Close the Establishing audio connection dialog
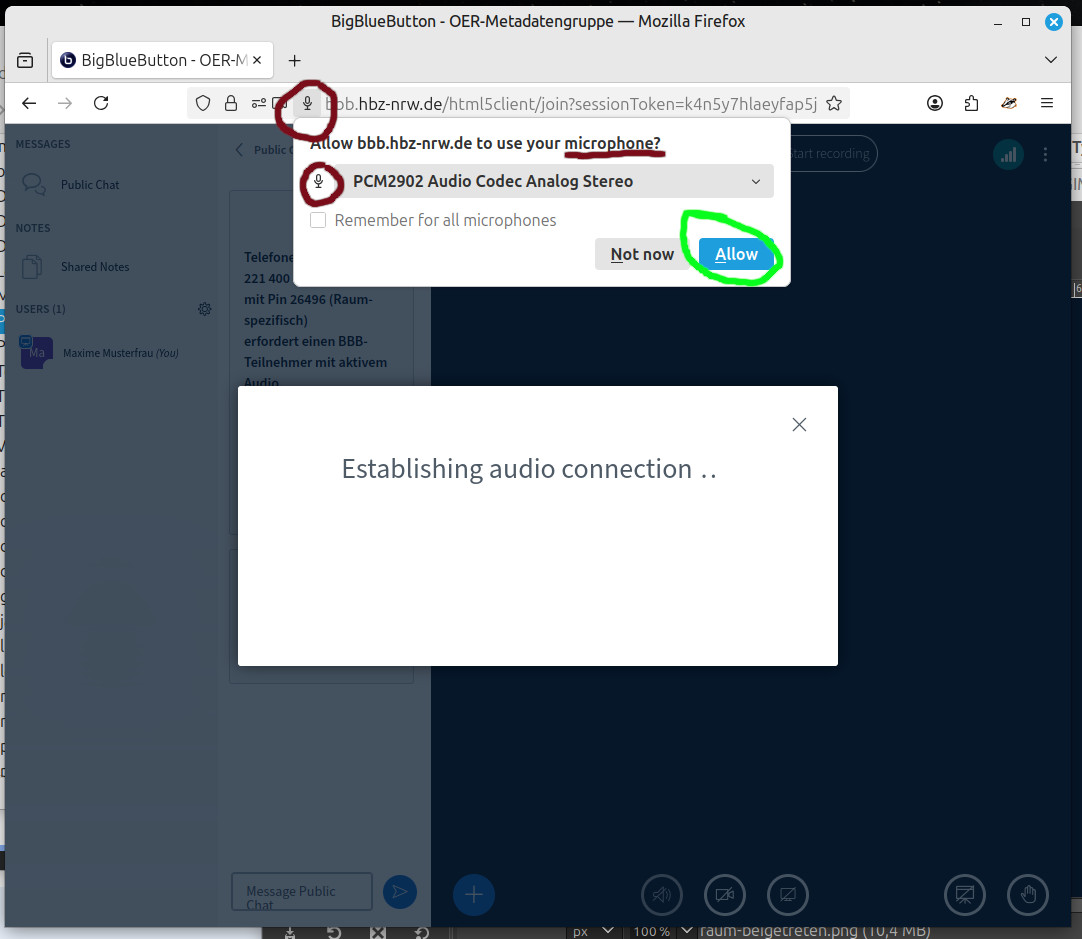Screen dimensions: 1082x939 point(799,424)
